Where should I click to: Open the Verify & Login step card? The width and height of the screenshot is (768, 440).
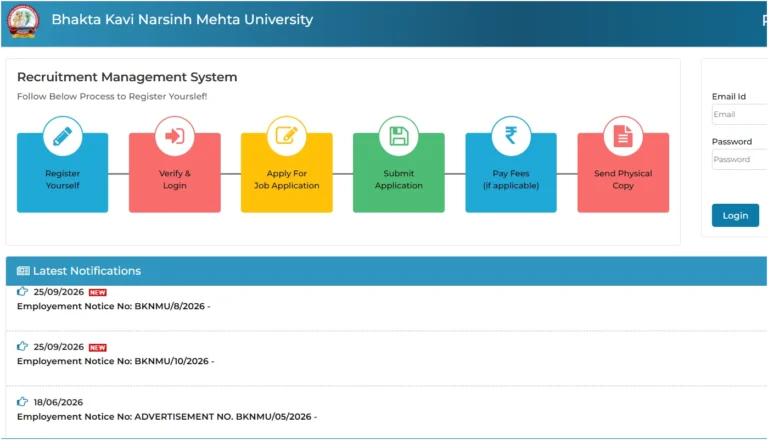[174, 172]
